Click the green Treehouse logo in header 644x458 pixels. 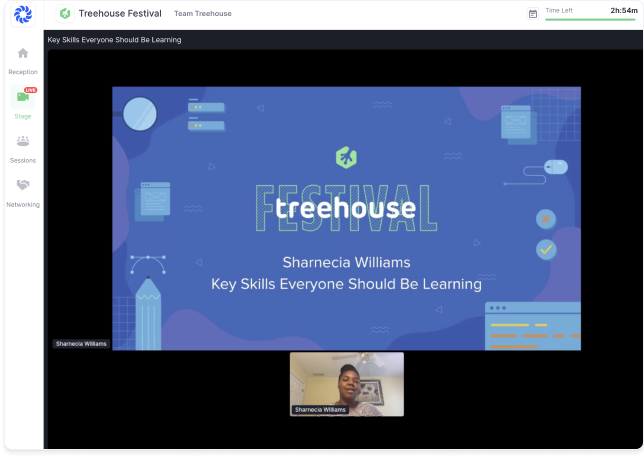coord(65,14)
